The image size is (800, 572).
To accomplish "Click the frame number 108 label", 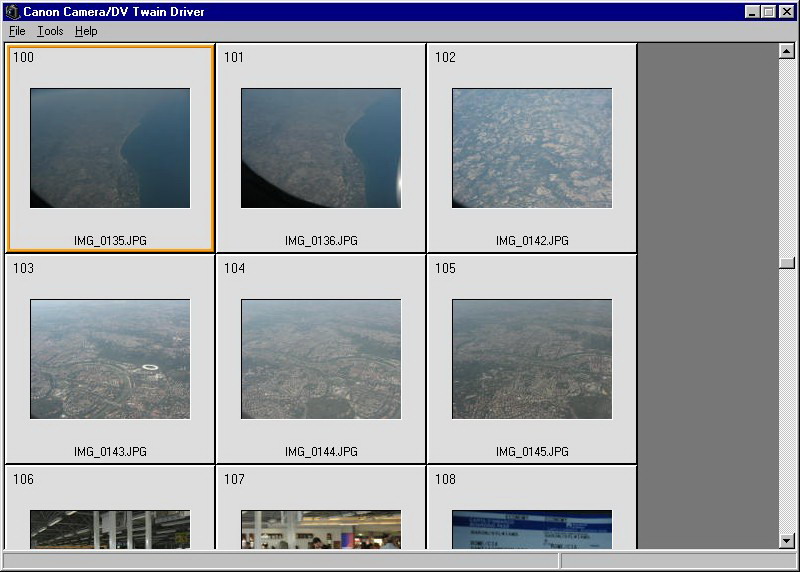I will click(445, 479).
